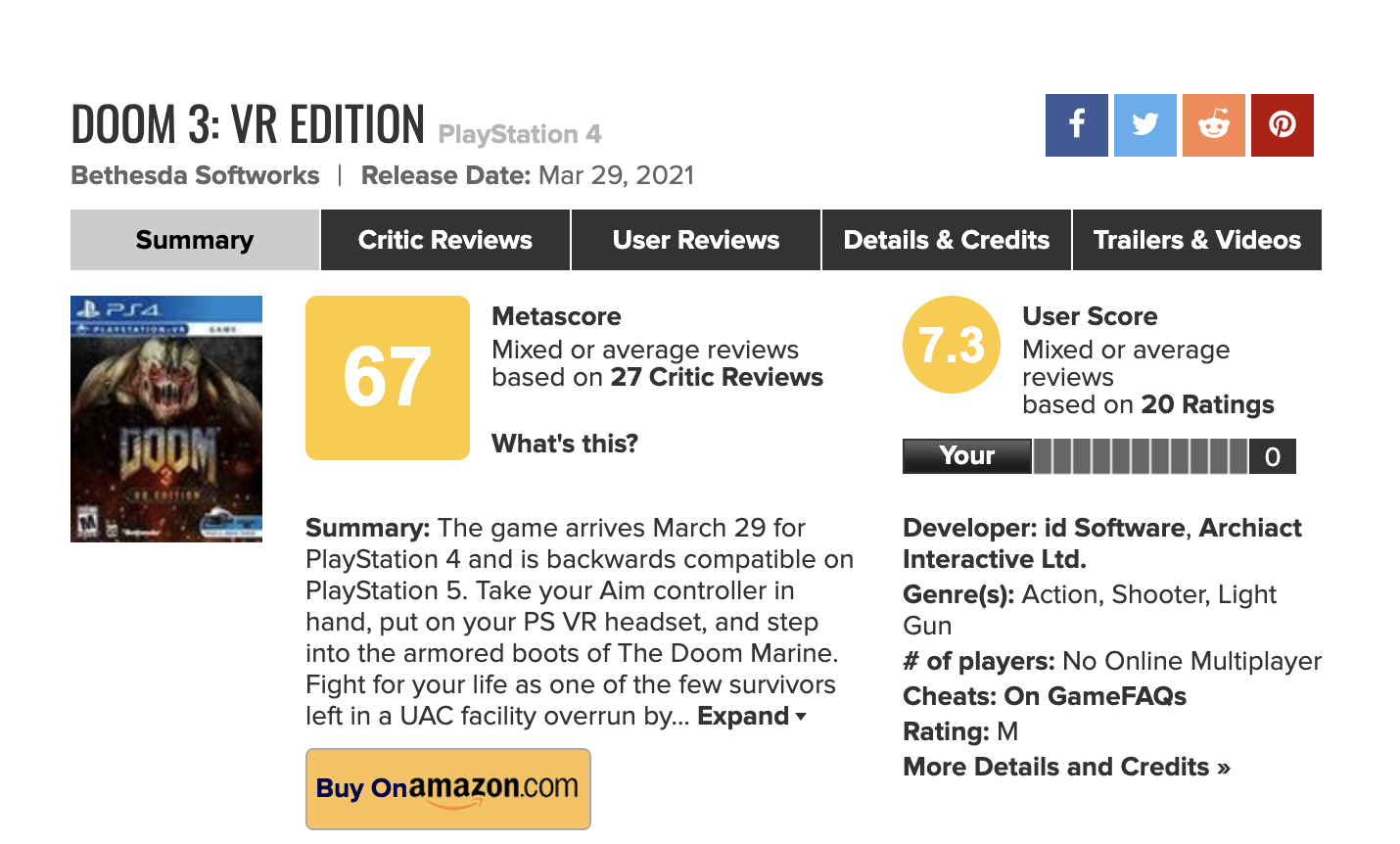
Task: Switch to the User Reviews tab
Action: [x=696, y=240]
